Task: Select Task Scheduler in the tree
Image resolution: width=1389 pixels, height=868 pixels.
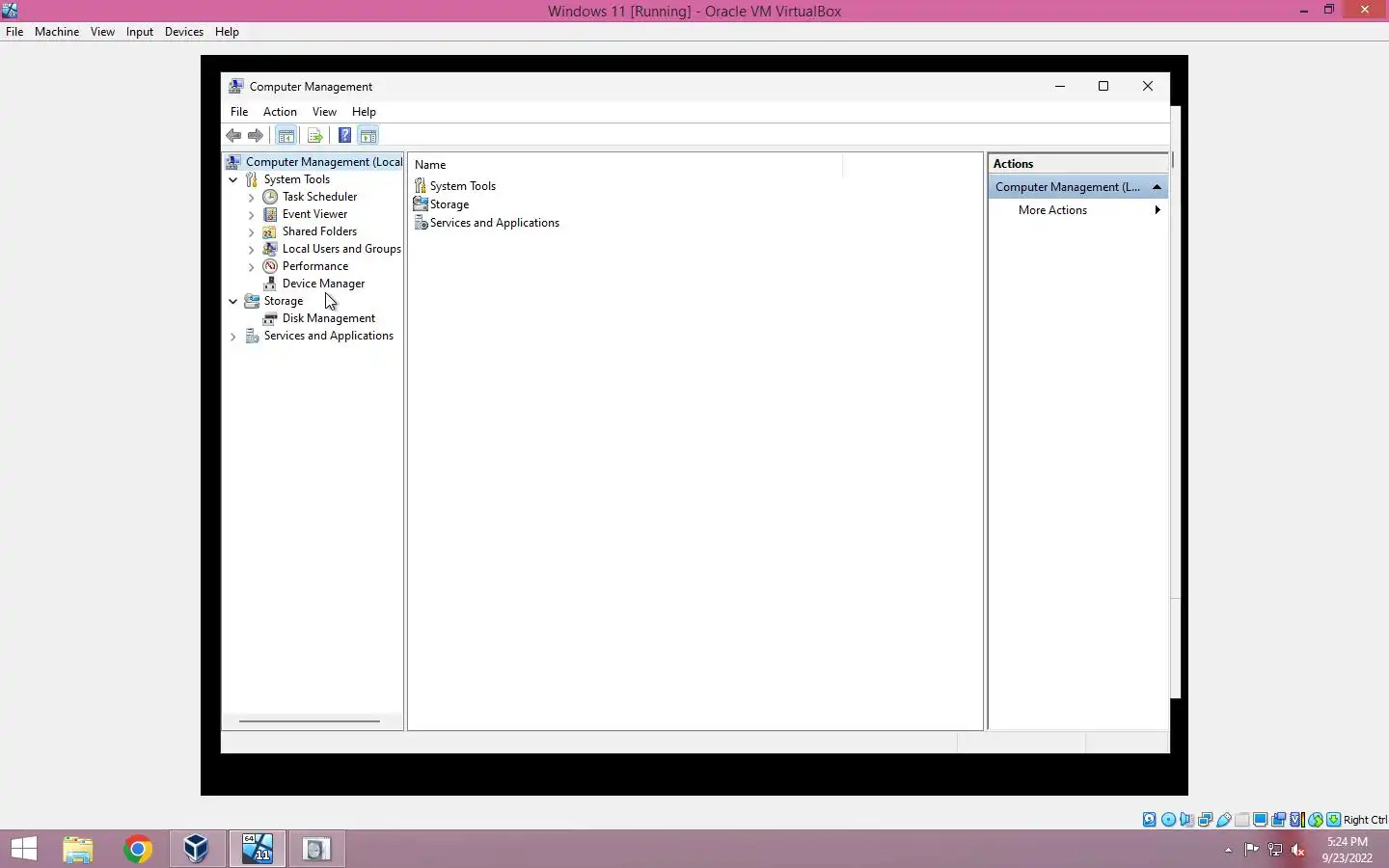Action: pos(319,197)
